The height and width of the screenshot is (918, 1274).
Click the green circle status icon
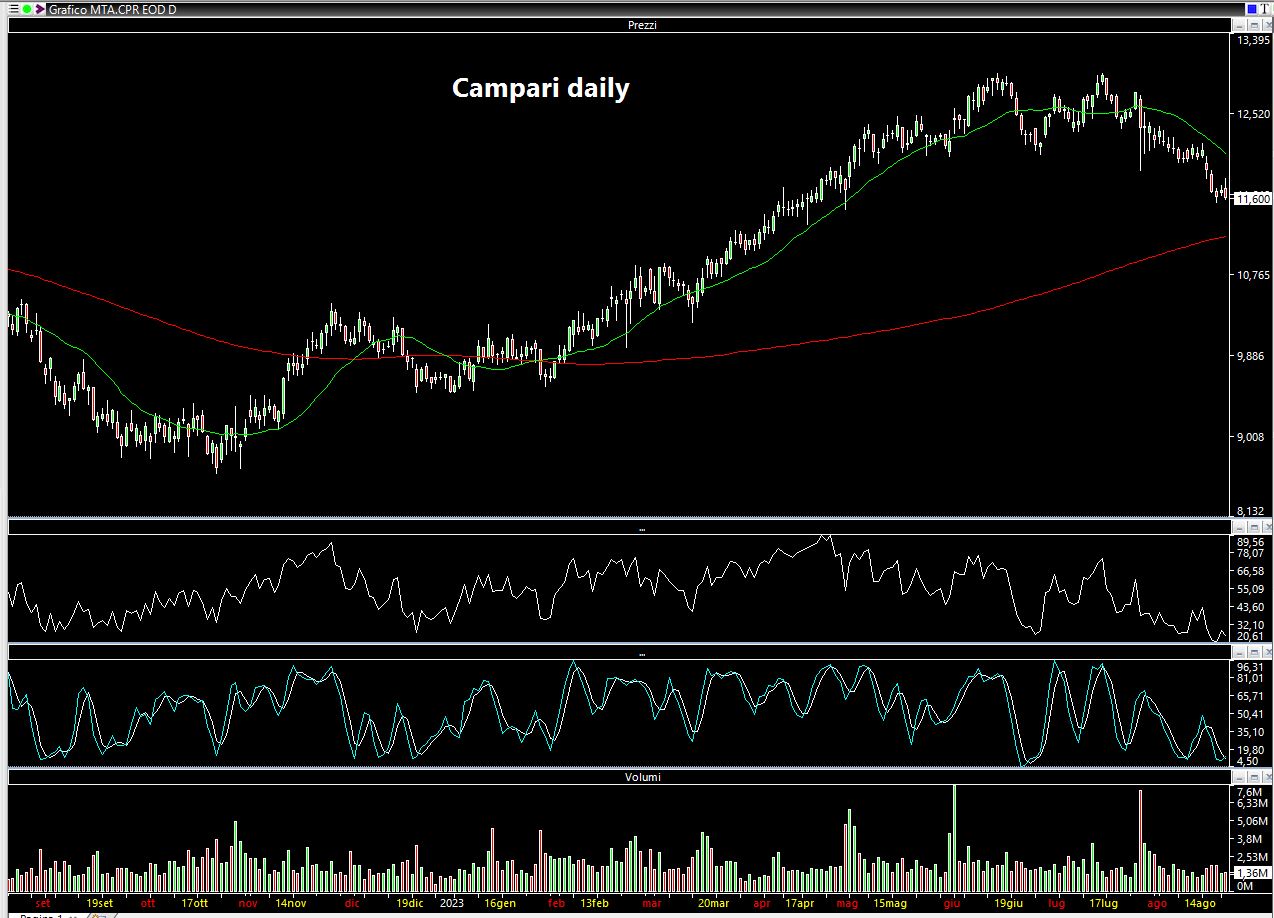(26, 8)
